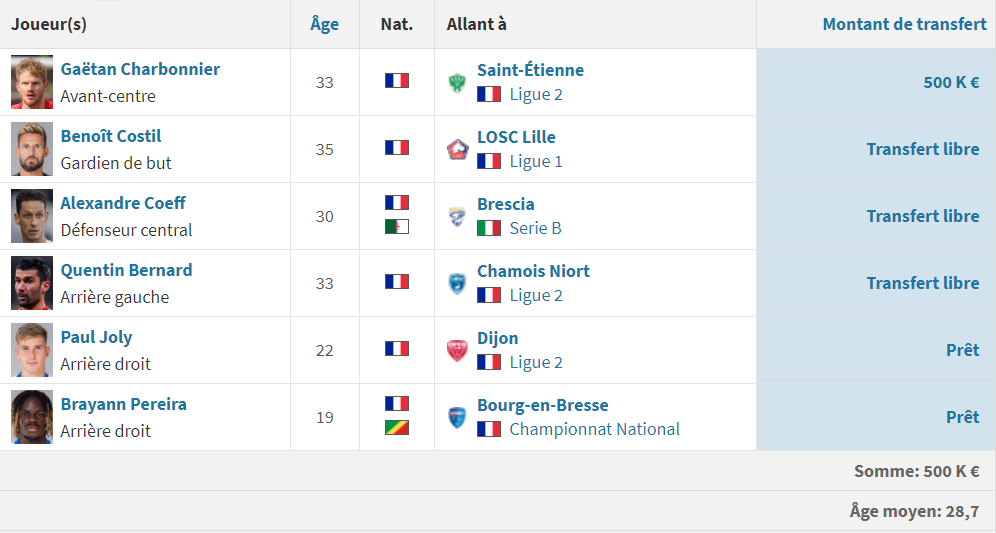The image size is (996, 533).
Task: Click the Brescia club crest icon
Action: [x=457, y=217]
